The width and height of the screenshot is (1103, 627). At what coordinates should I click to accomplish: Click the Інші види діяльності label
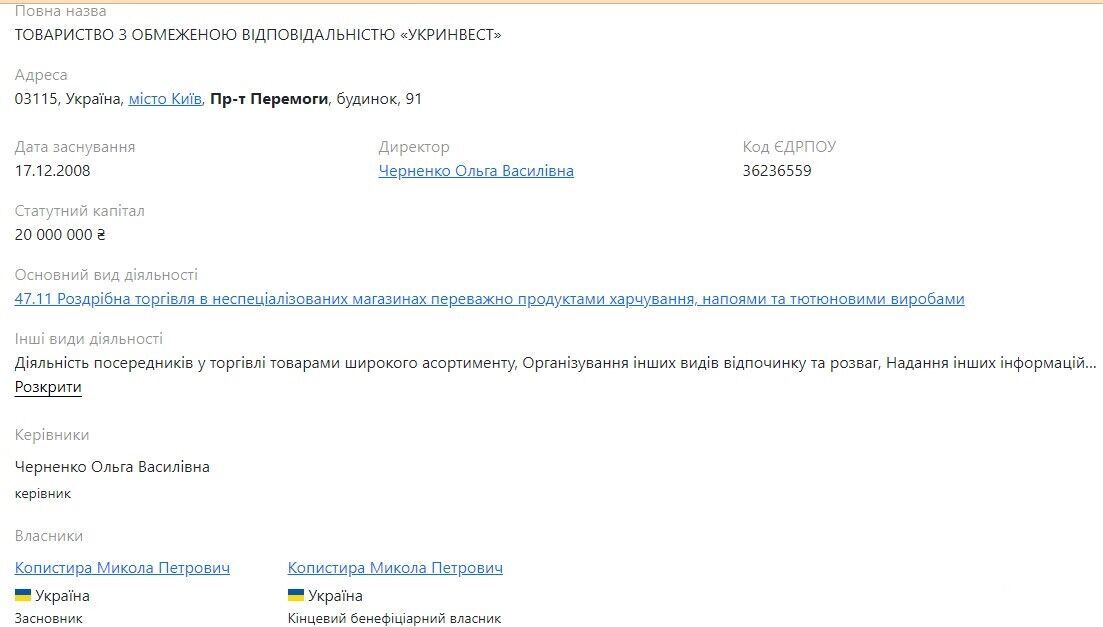point(89,339)
